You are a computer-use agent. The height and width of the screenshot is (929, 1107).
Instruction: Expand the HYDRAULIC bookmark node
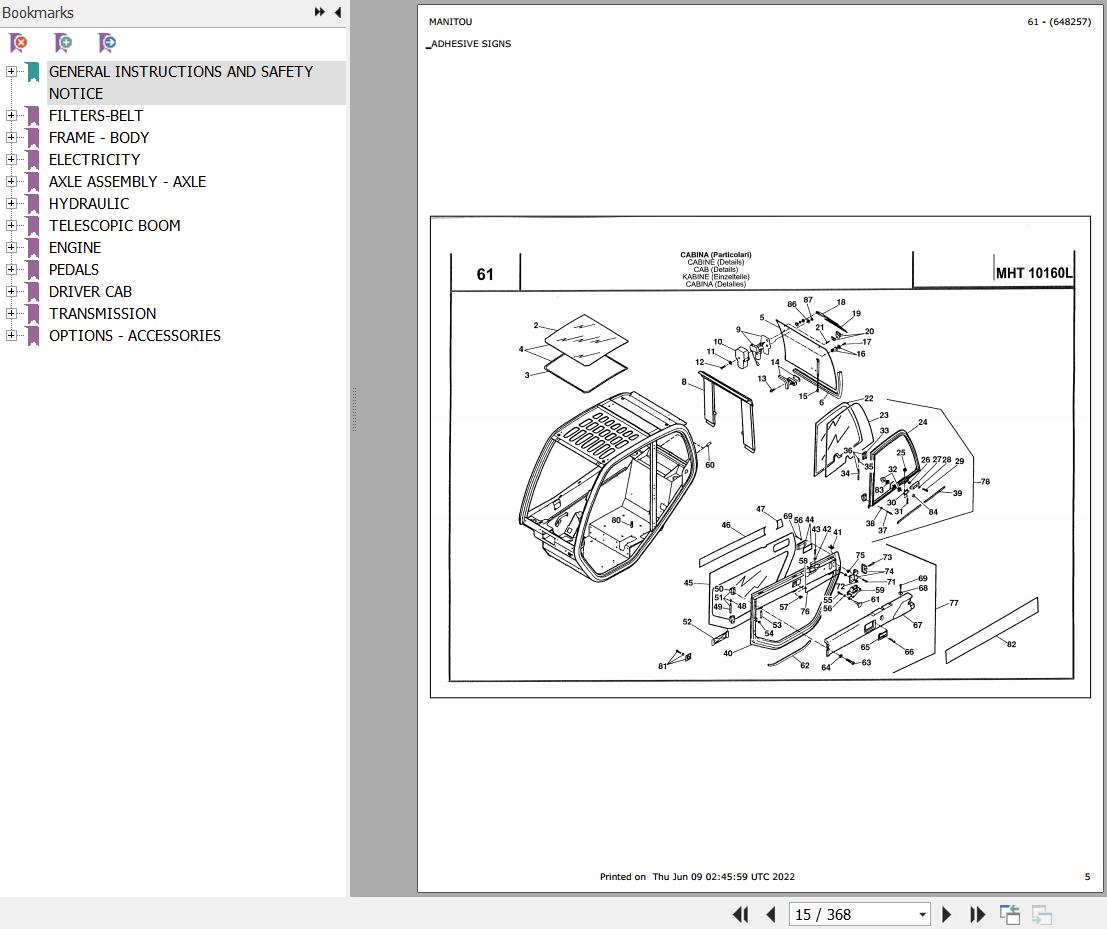pyautogui.click(x=11, y=203)
